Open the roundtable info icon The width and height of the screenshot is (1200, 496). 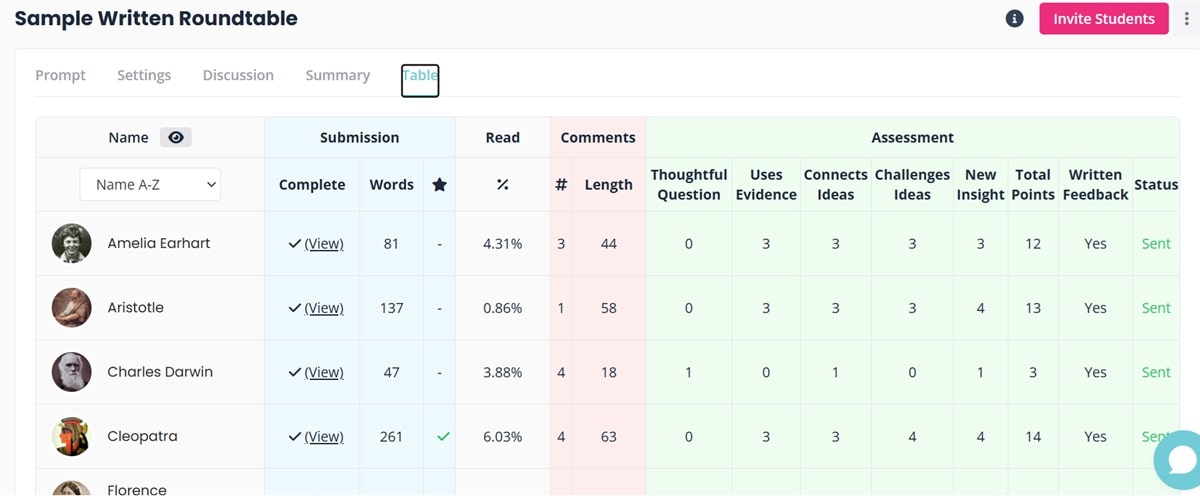[x=1014, y=19]
